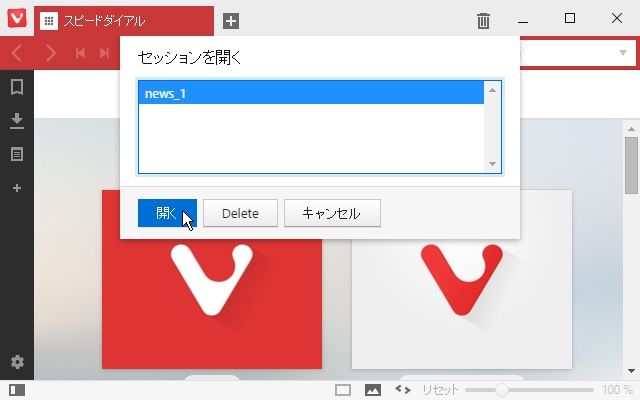This screenshot has width=640, height=400.
Task: Select the news_1 session entry
Action: [311, 93]
